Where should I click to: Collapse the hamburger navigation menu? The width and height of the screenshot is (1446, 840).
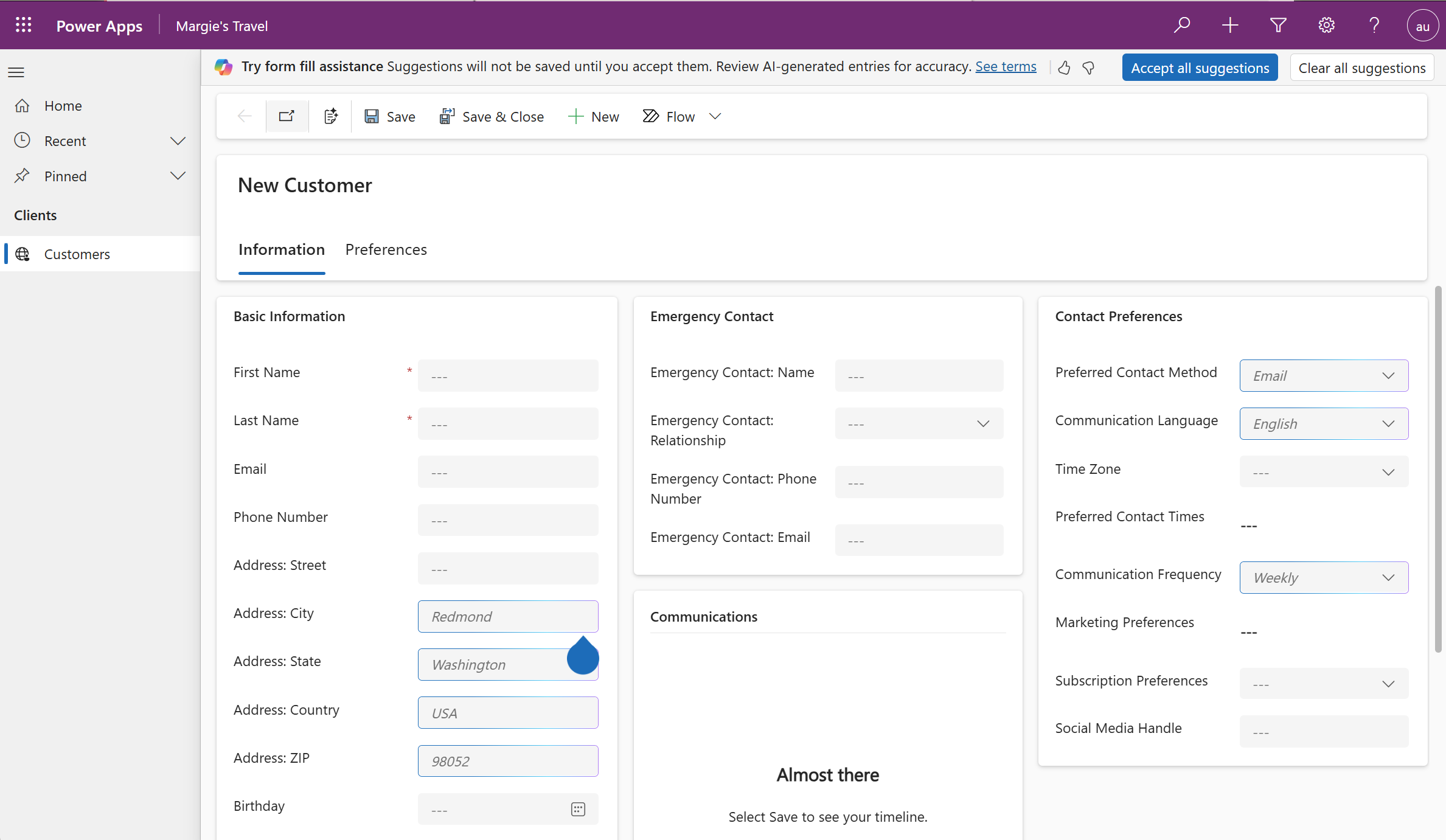pos(16,72)
